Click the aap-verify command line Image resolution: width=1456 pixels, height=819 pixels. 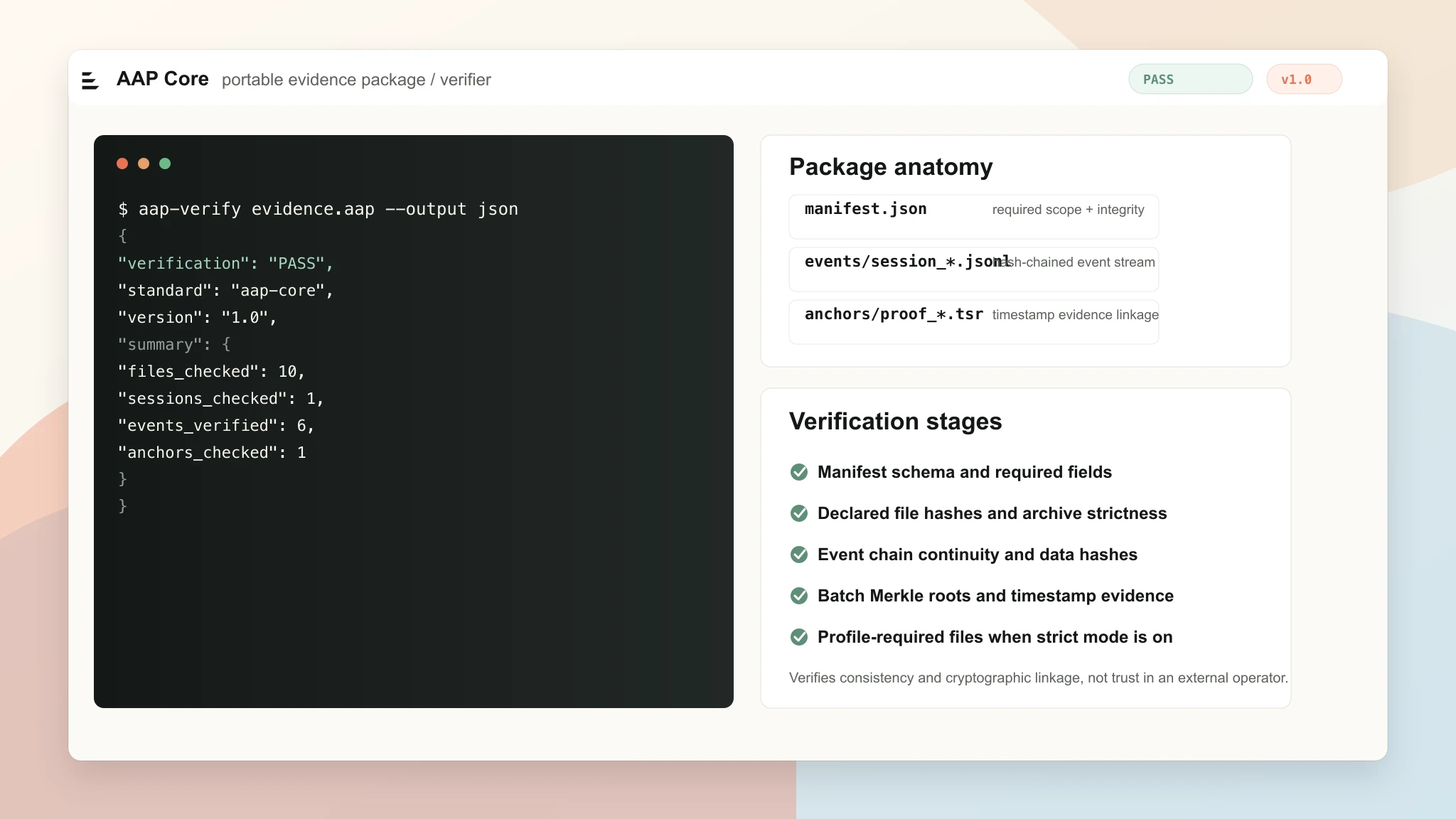pyautogui.click(x=318, y=209)
